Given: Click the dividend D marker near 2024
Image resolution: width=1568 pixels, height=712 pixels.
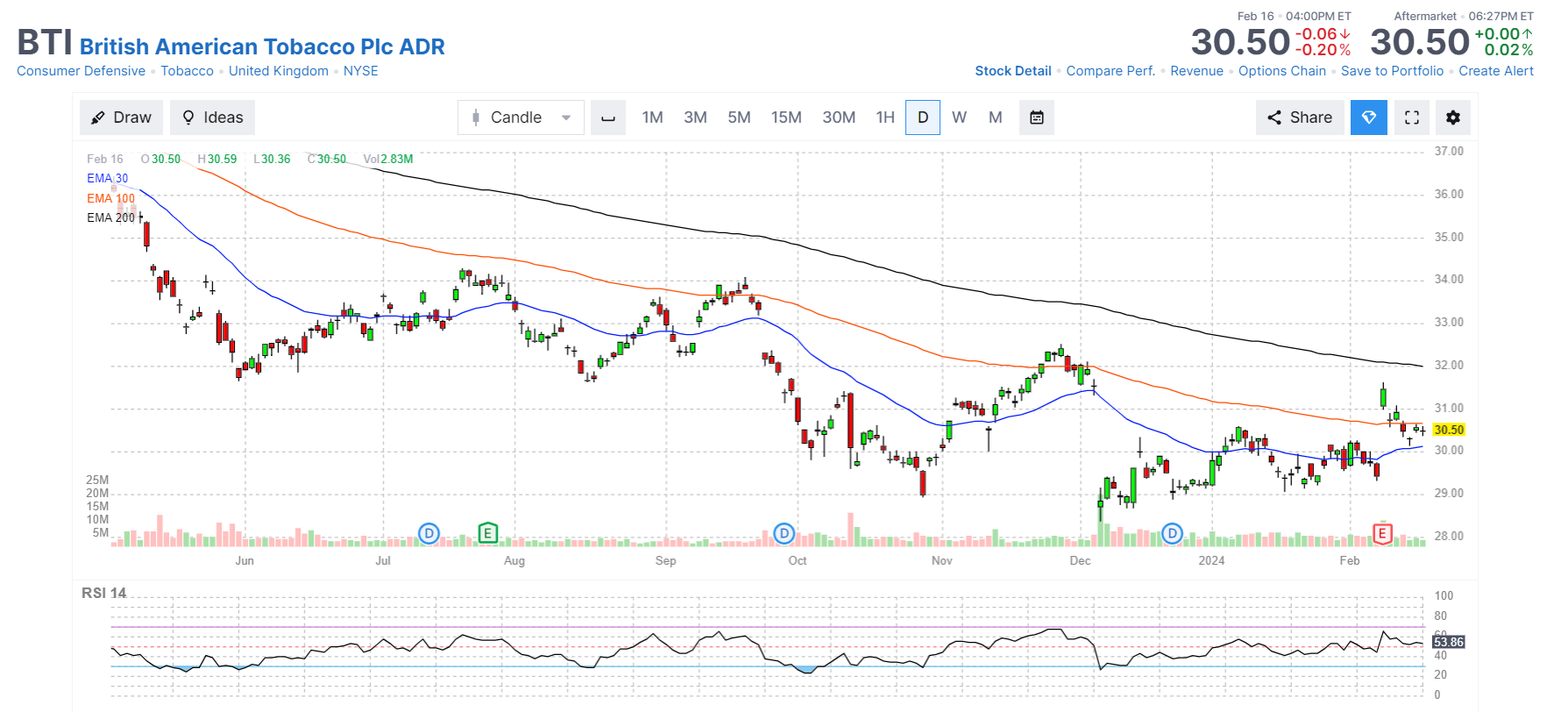Looking at the screenshot, I should click(x=1173, y=533).
